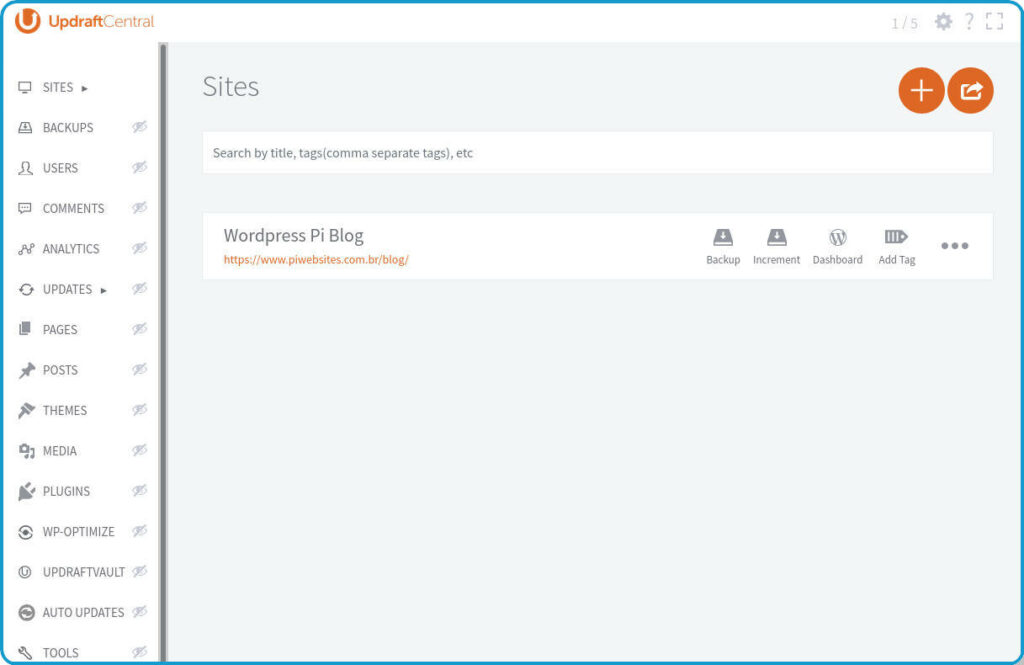Click the orange share/export sites button
The image size is (1024, 665).
[970, 90]
